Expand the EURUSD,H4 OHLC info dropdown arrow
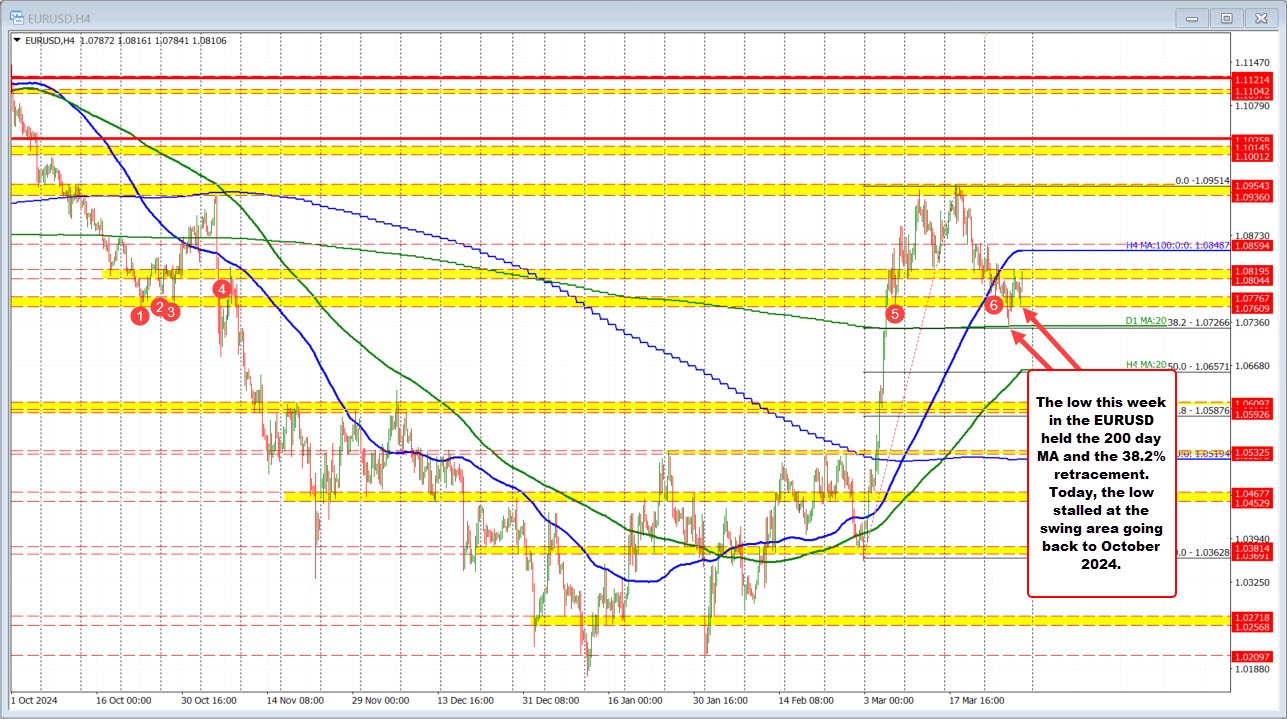 (19, 41)
